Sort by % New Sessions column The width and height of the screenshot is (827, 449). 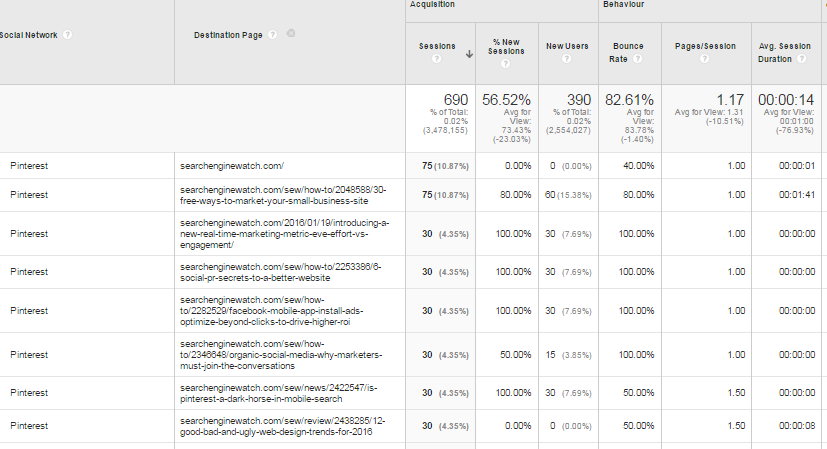click(x=506, y=46)
